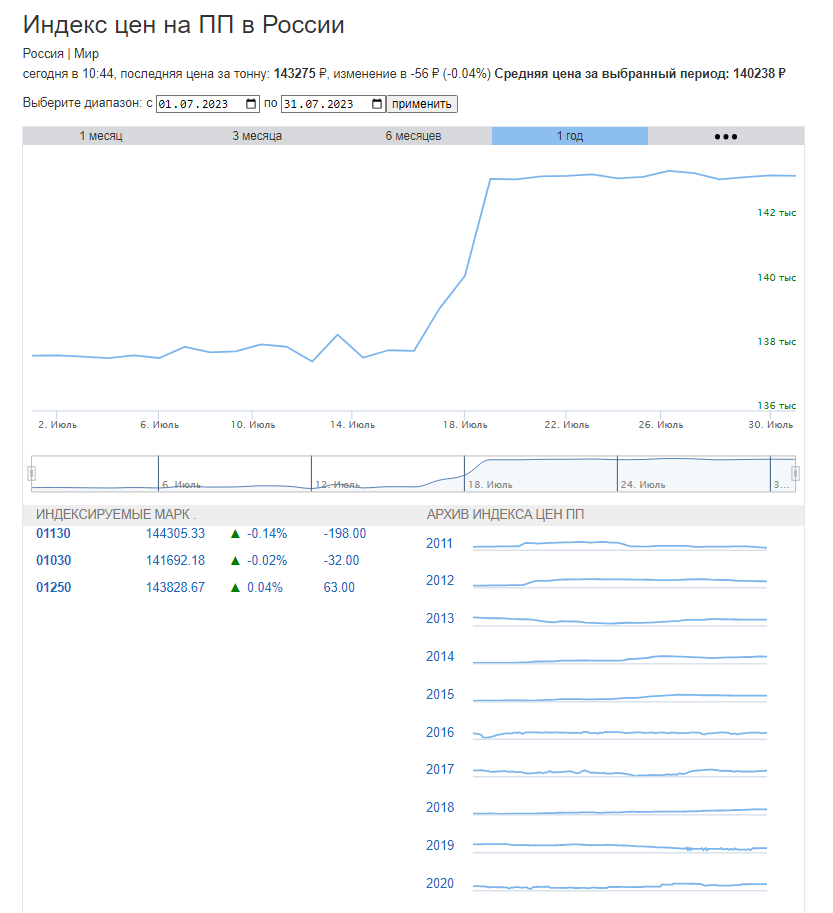Open 2020 archive year link
833x913 pixels.
(439, 883)
